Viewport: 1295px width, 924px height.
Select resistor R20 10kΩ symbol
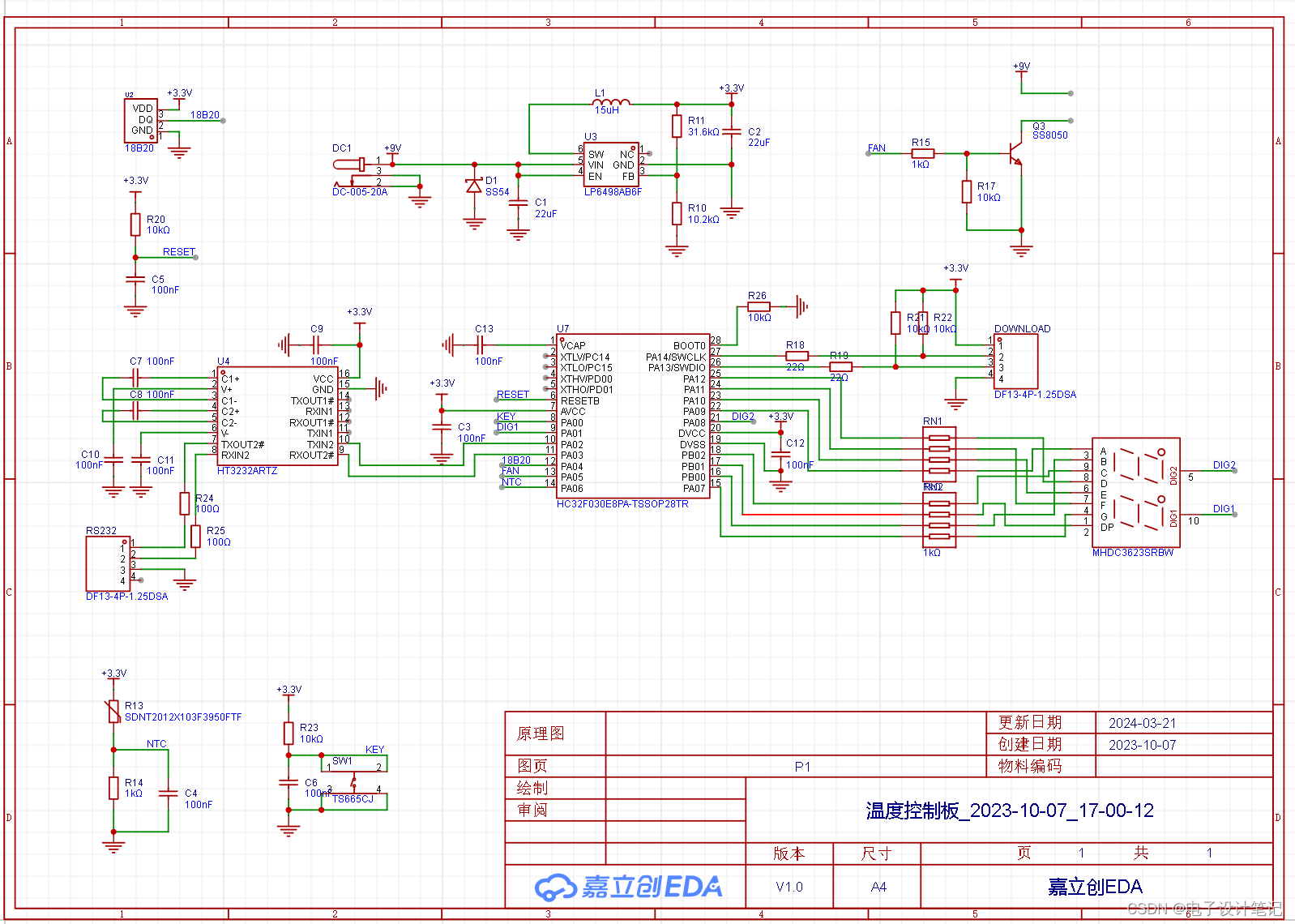(135, 225)
